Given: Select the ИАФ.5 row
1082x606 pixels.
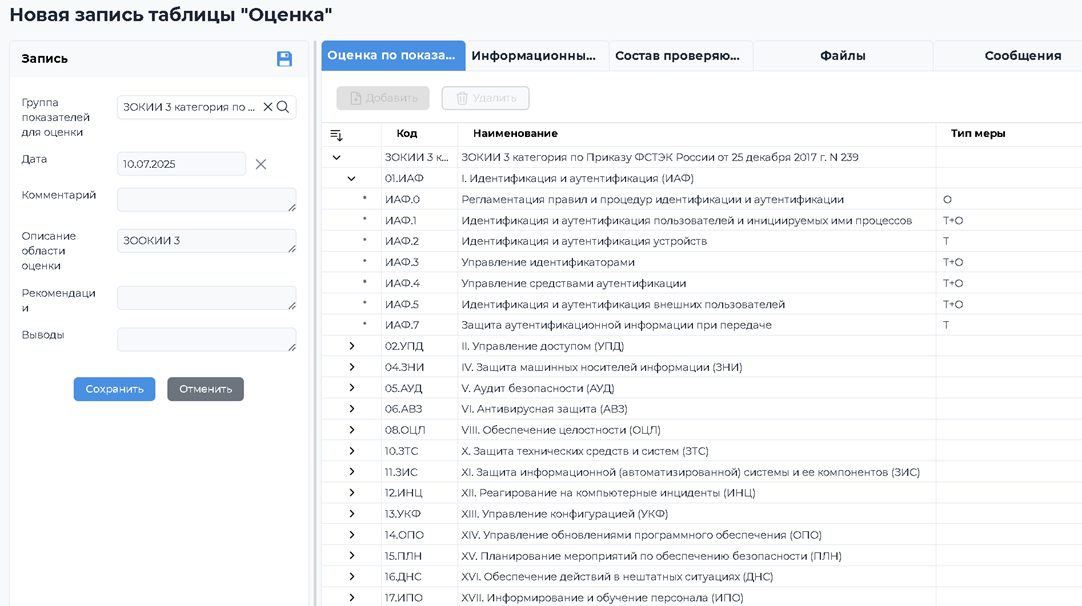Looking at the screenshot, I should point(702,304).
